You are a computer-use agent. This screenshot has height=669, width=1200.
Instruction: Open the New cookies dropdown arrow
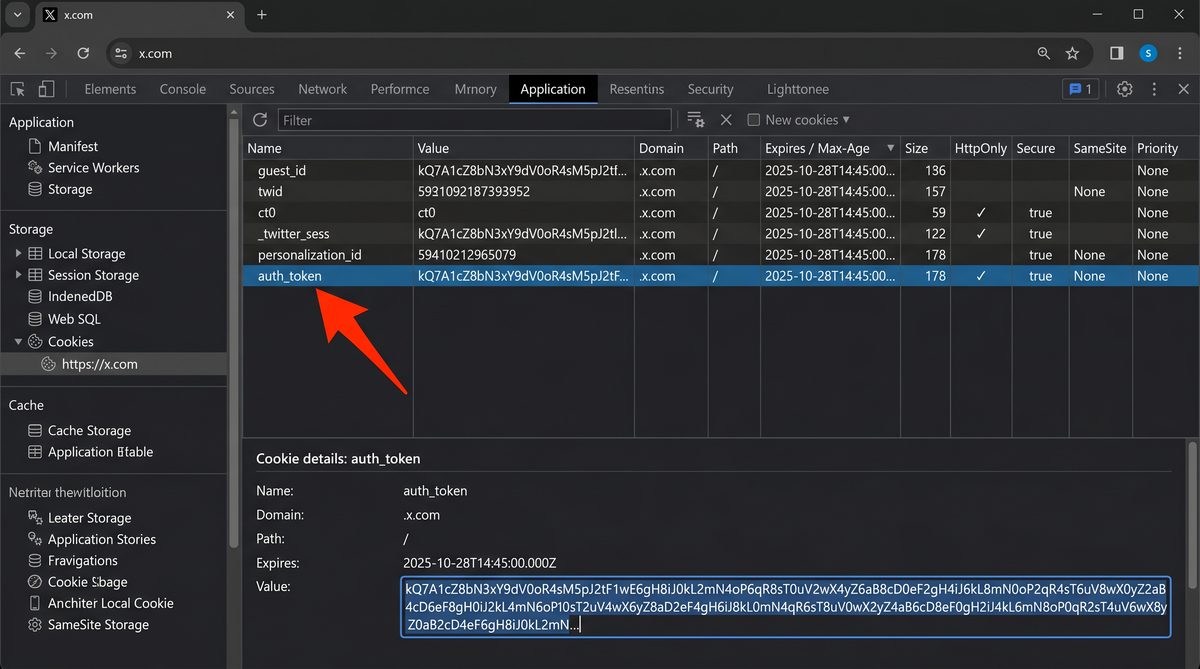846,120
